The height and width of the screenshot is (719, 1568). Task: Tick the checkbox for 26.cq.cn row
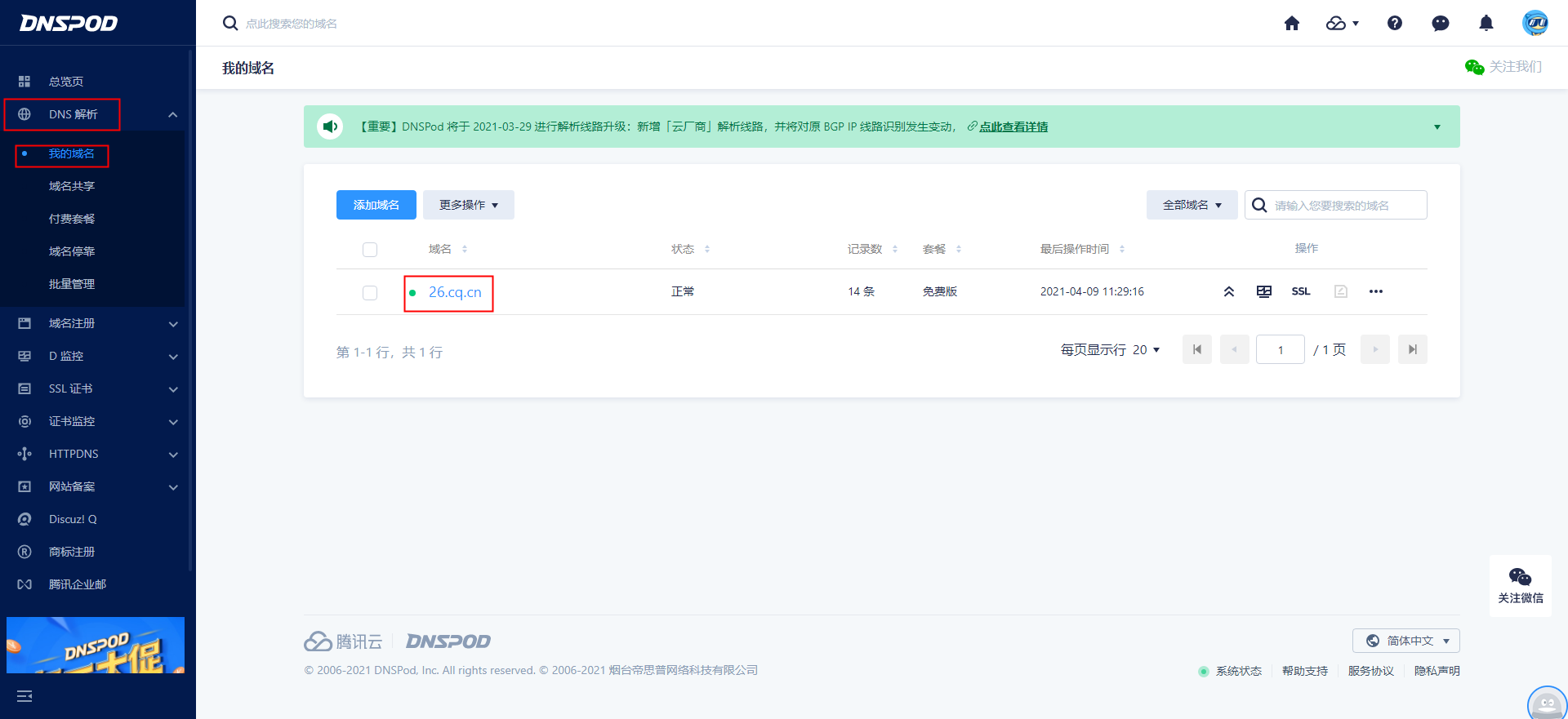point(370,292)
